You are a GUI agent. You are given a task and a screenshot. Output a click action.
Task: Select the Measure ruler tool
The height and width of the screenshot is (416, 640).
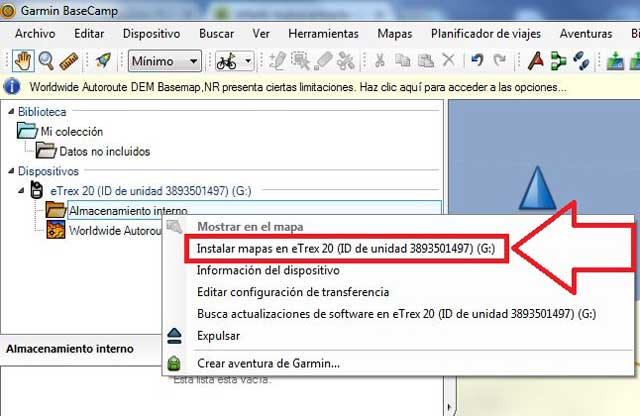(69, 61)
